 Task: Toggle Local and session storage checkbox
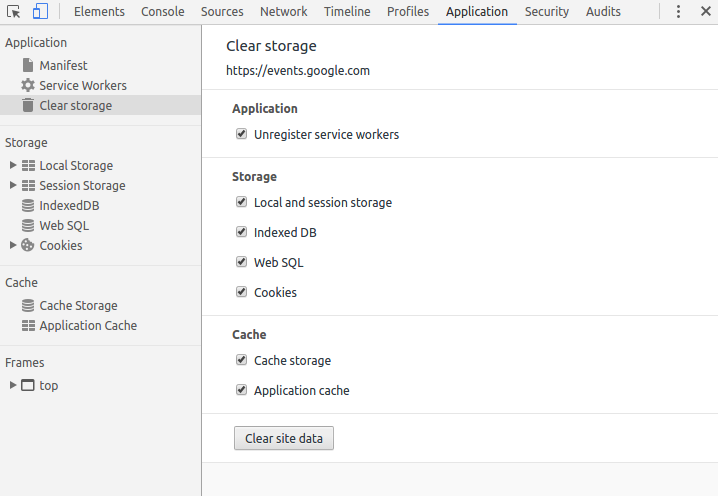(241, 202)
